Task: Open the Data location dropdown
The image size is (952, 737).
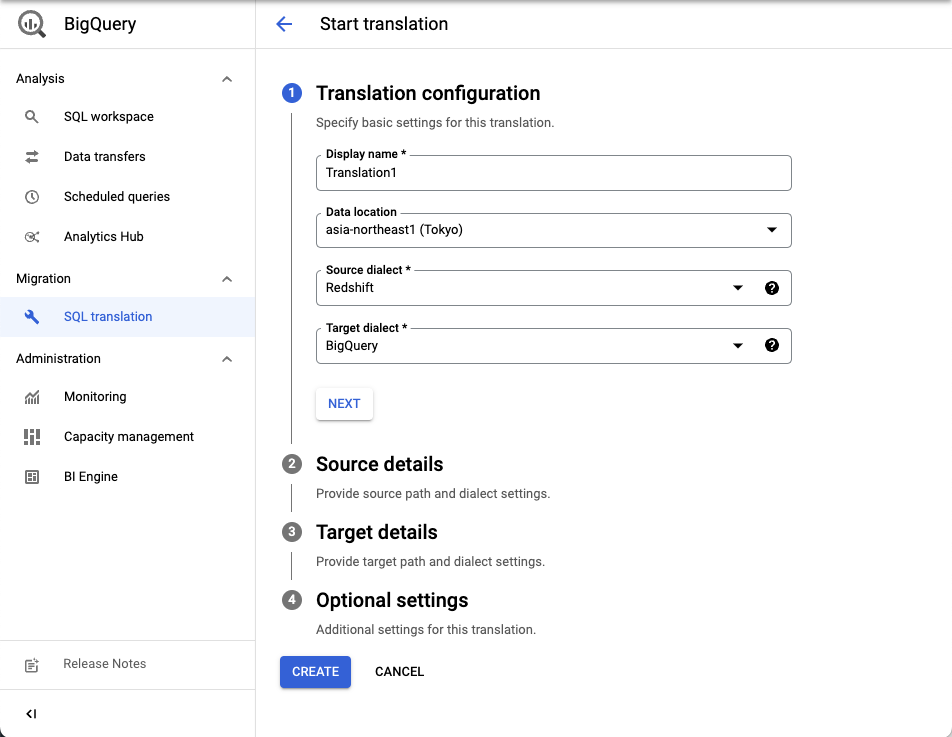Action: [x=772, y=230]
